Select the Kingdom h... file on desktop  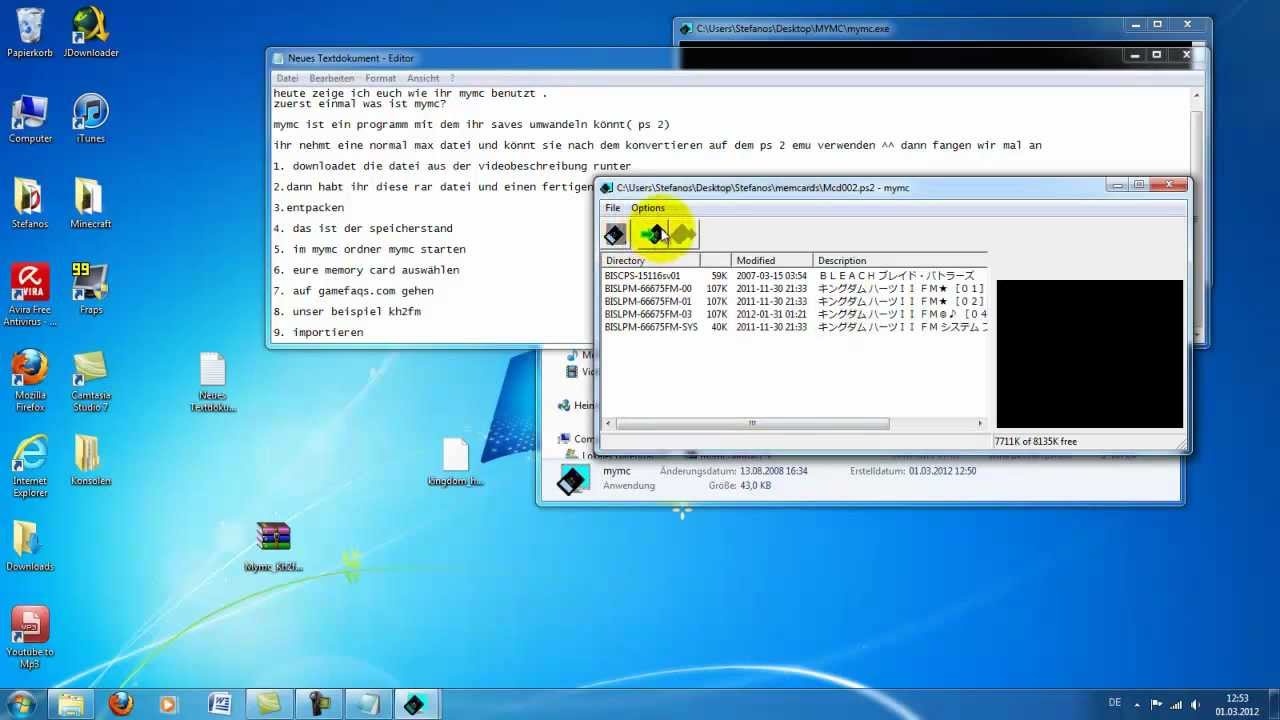tap(455, 462)
